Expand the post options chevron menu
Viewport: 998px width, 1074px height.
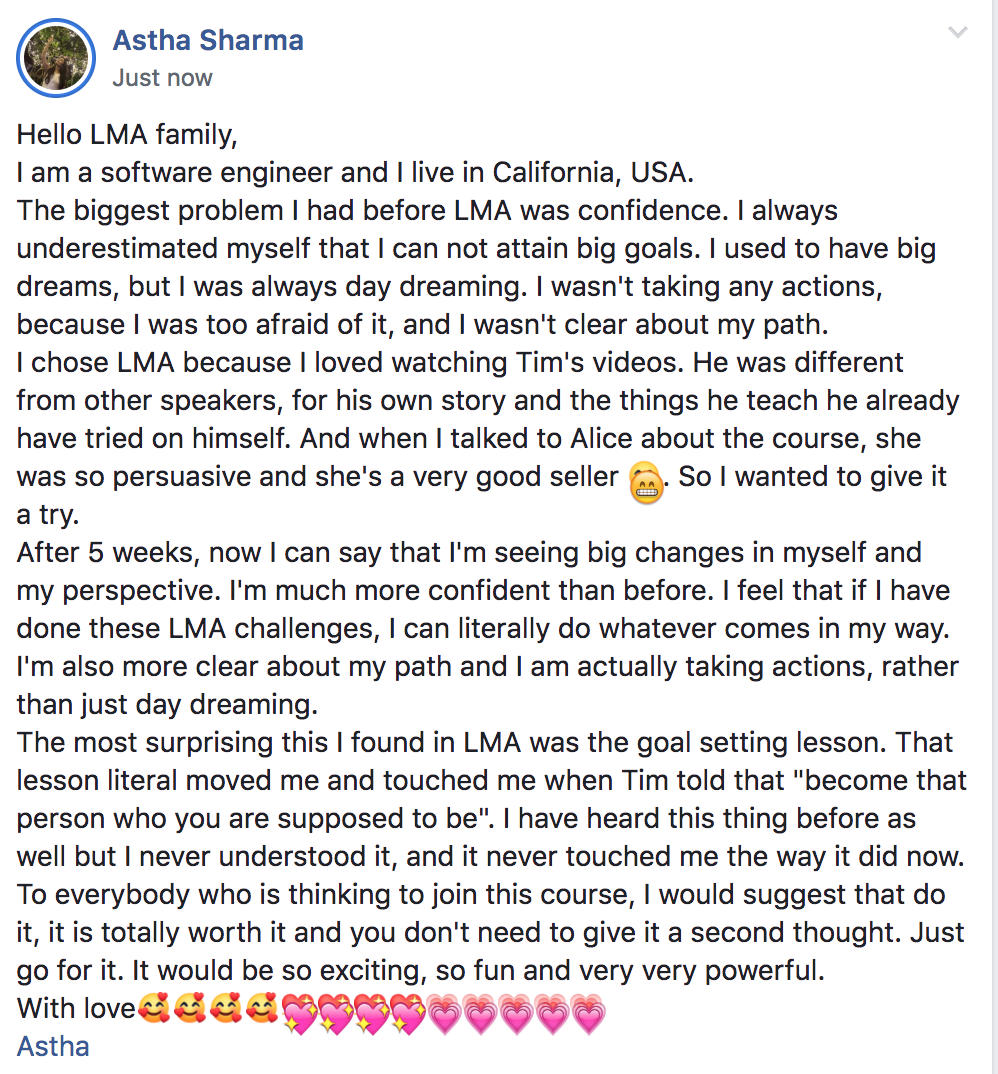point(957,32)
